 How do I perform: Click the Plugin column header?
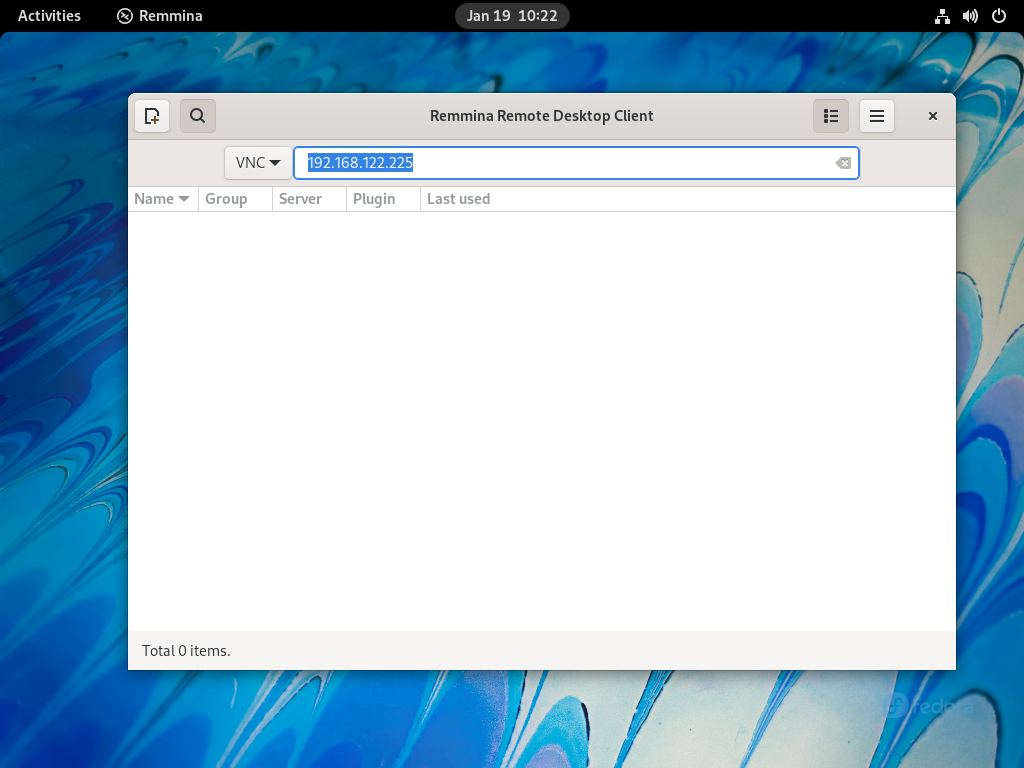(383, 199)
